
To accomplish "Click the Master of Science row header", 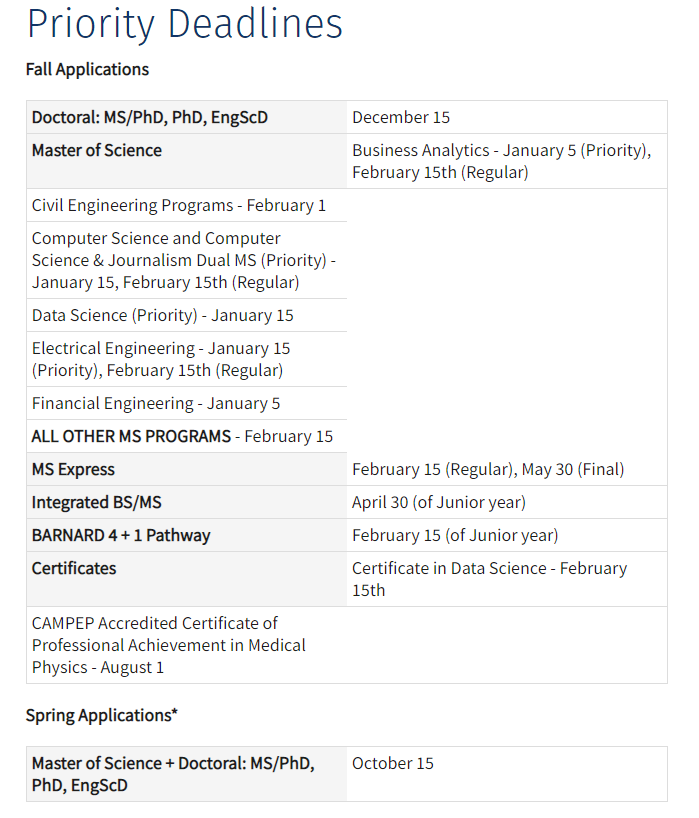I will point(96,151).
